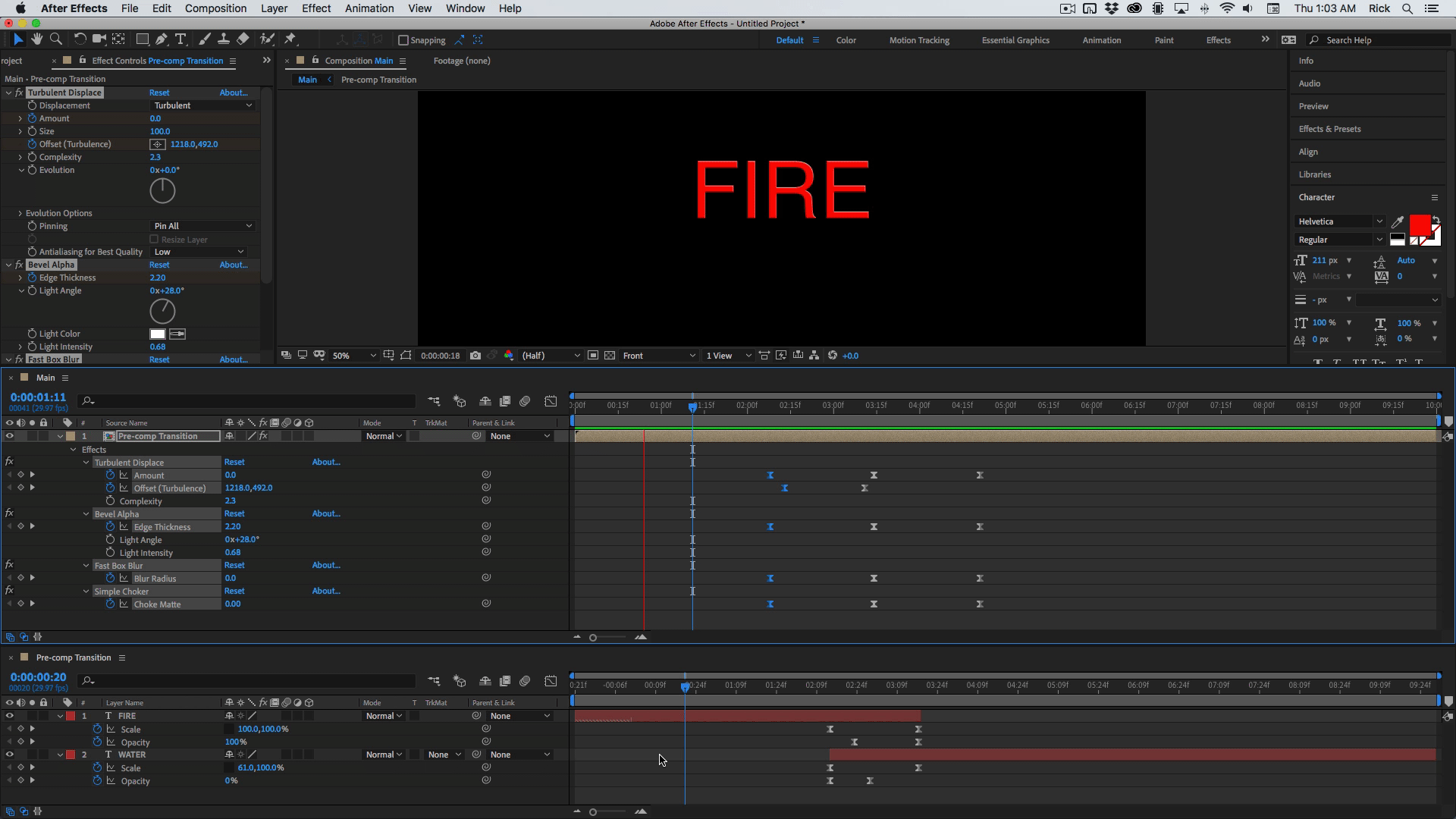Screen dimensions: 1456x819
Task: Select the Clone Stamp tool
Action: click(x=224, y=39)
